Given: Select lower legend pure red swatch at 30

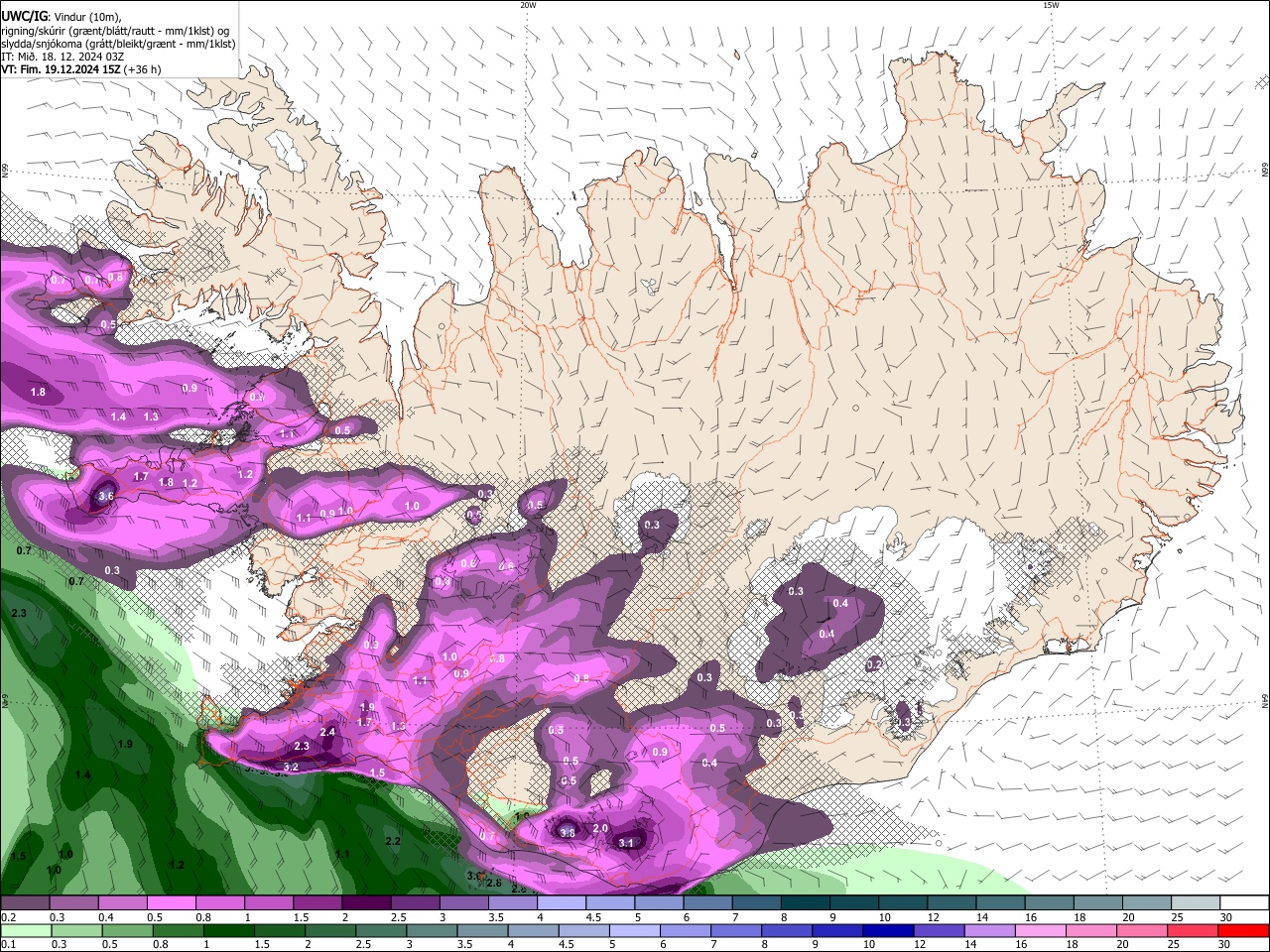Looking at the screenshot, I should 1244,930.
